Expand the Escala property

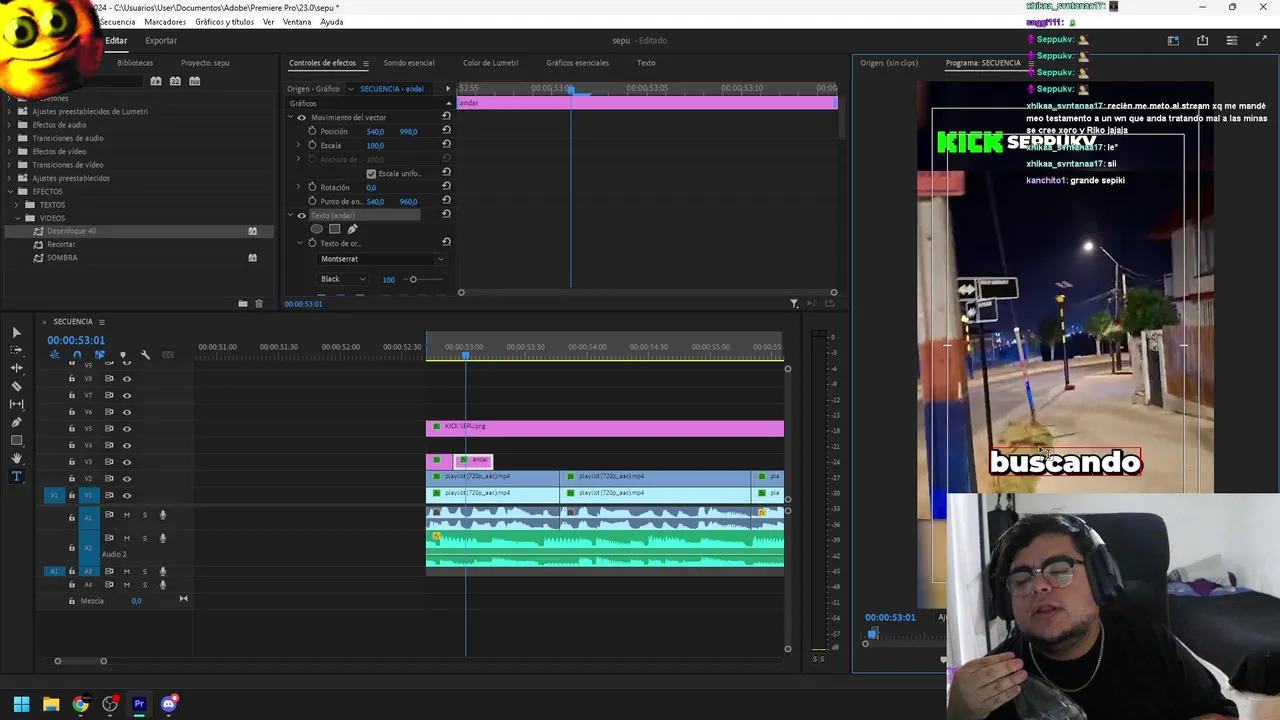pos(298,145)
